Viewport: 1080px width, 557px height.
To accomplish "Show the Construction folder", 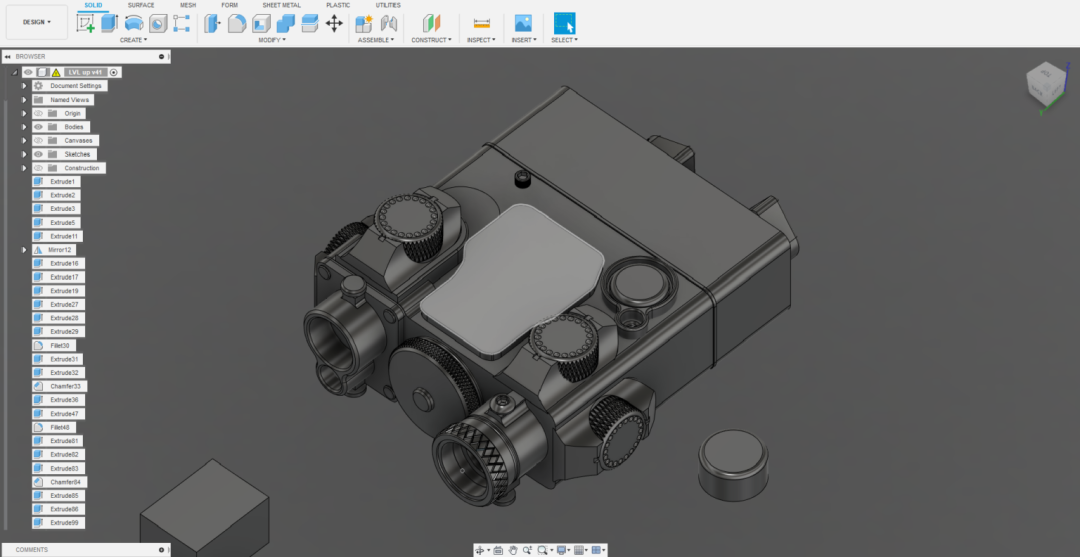I will point(39,168).
